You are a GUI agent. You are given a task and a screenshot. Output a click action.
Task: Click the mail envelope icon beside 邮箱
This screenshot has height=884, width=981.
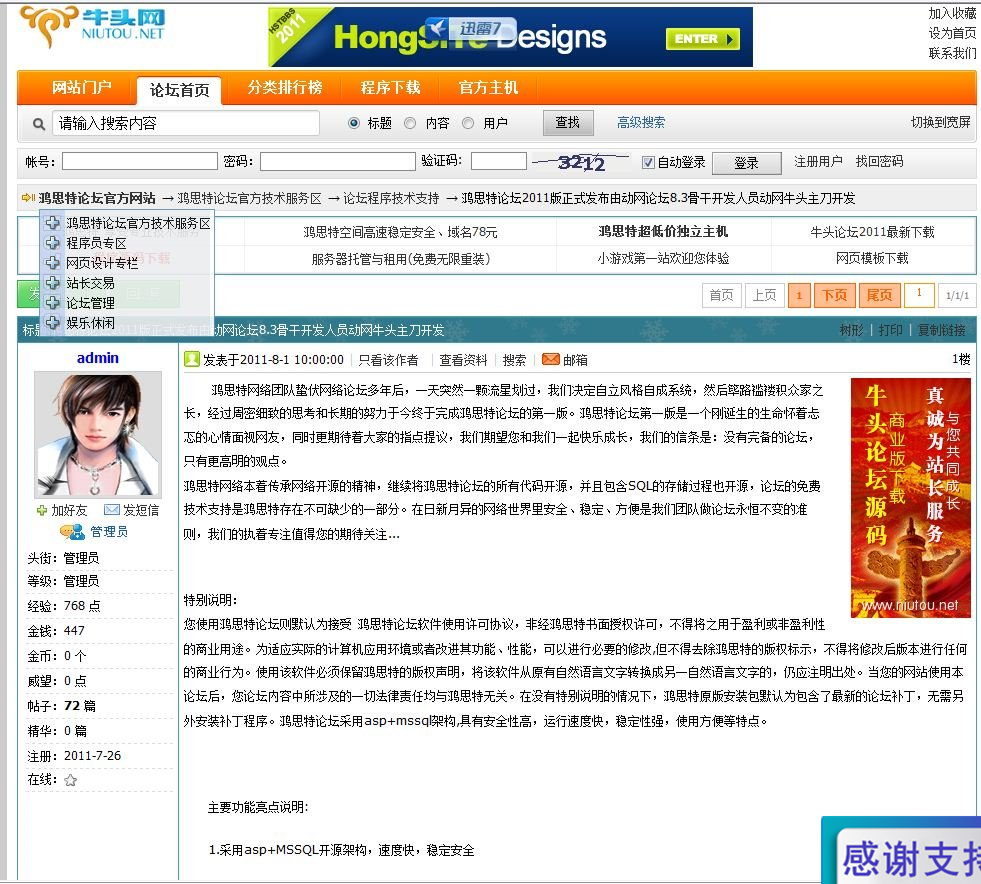[551, 359]
